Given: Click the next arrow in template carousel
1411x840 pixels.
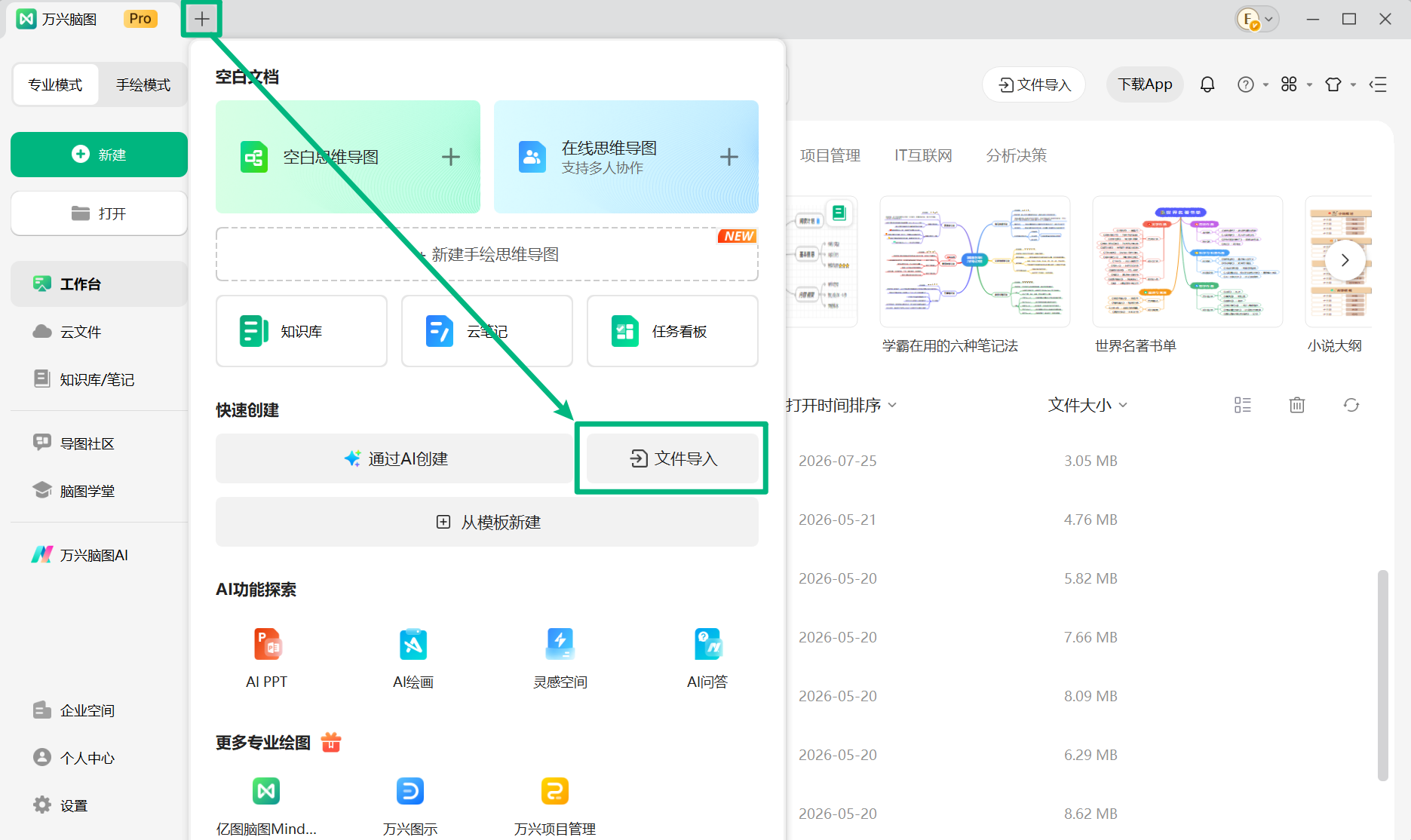Looking at the screenshot, I should coord(1345,260).
